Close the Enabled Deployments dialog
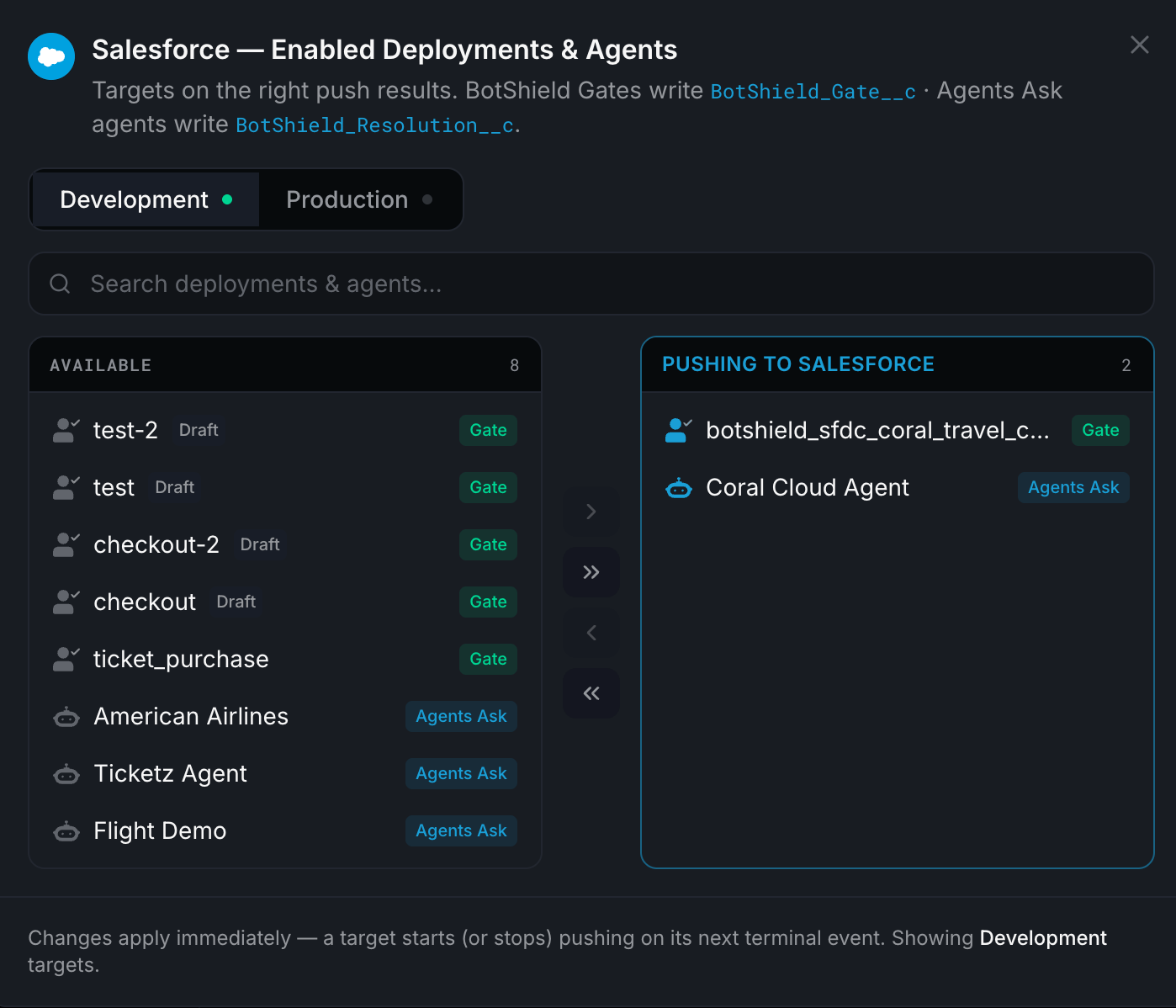 pos(1139,45)
